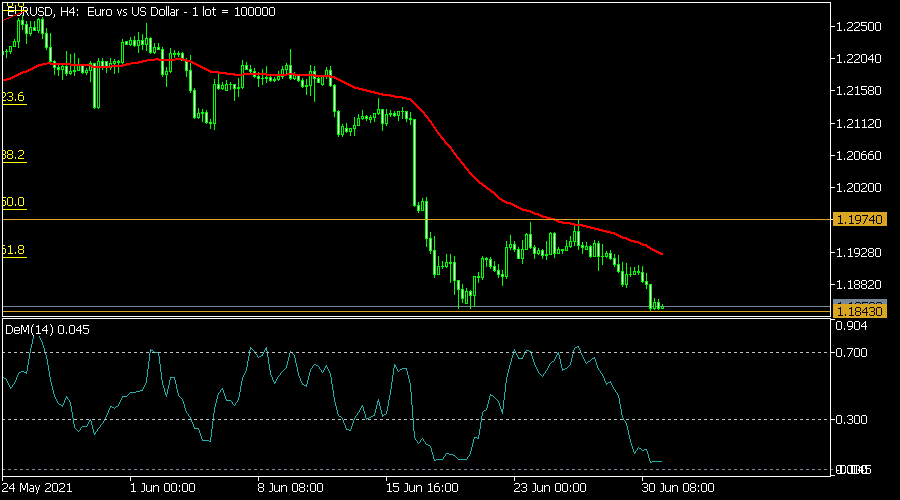The image size is (900, 500).
Task: Click the 1.21580 price scale value
Action: (858, 91)
